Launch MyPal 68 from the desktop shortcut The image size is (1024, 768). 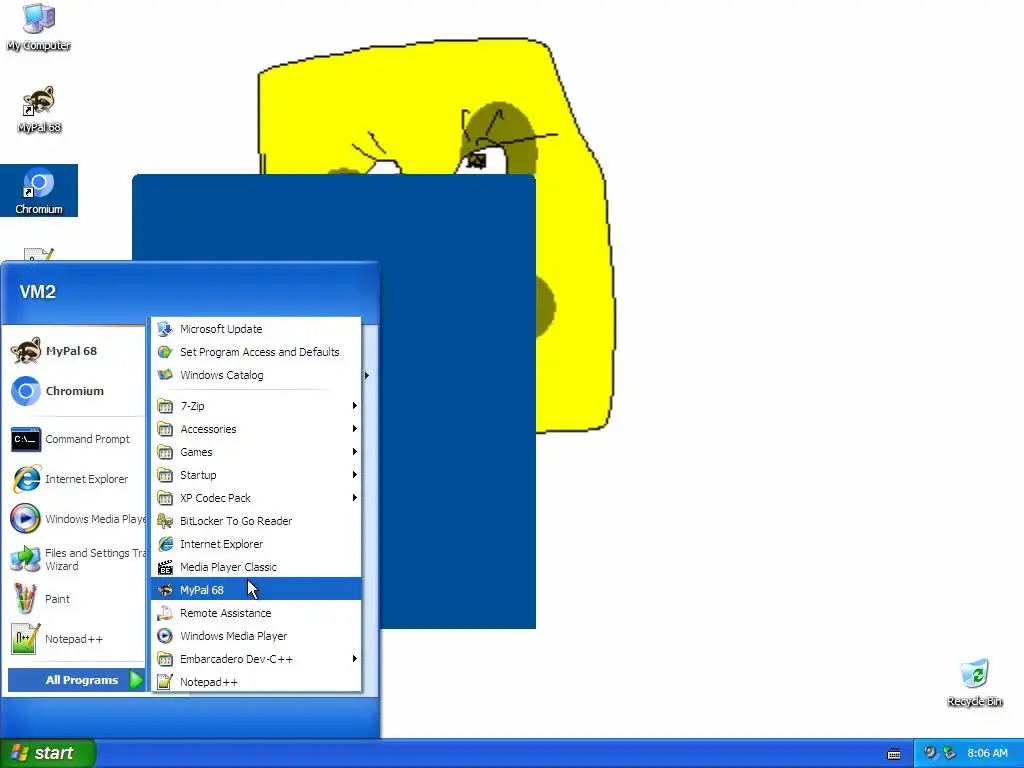click(39, 109)
